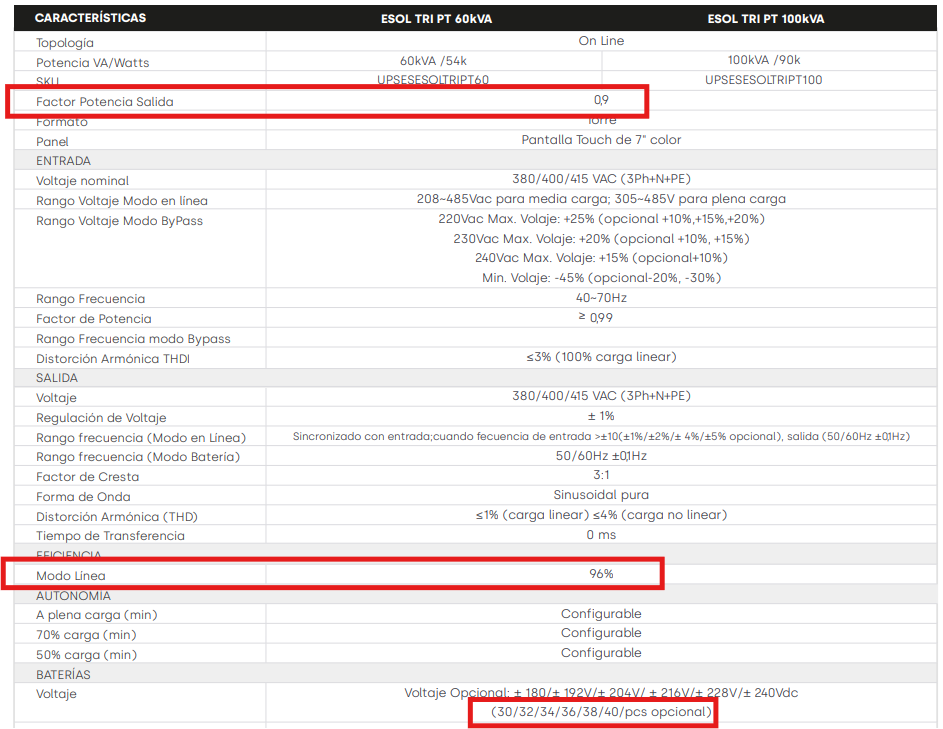The width and height of the screenshot is (943, 729).
Task: Click the "Modo Línea" efficiency label
Action: [x=71, y=576]
